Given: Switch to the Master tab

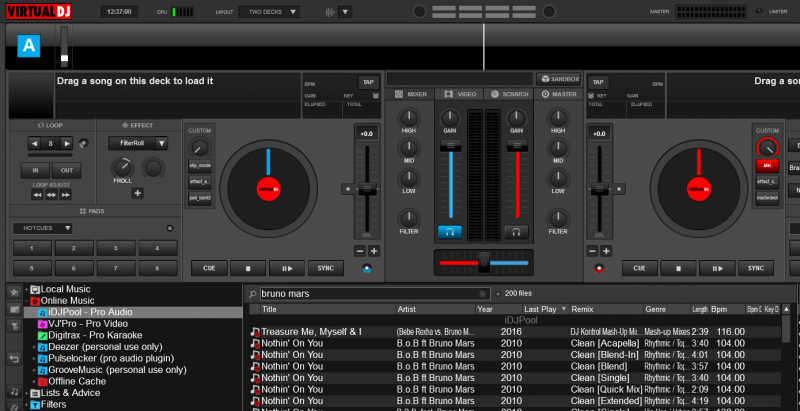Looking at the screenshot, I should (559, 94).
